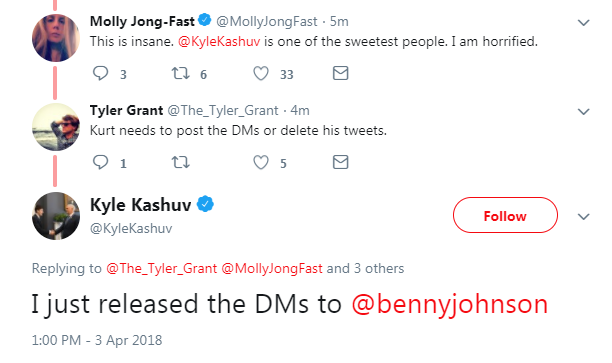
Task: Expand options chevron next to Follow button
Action: (x=583, y=217)
